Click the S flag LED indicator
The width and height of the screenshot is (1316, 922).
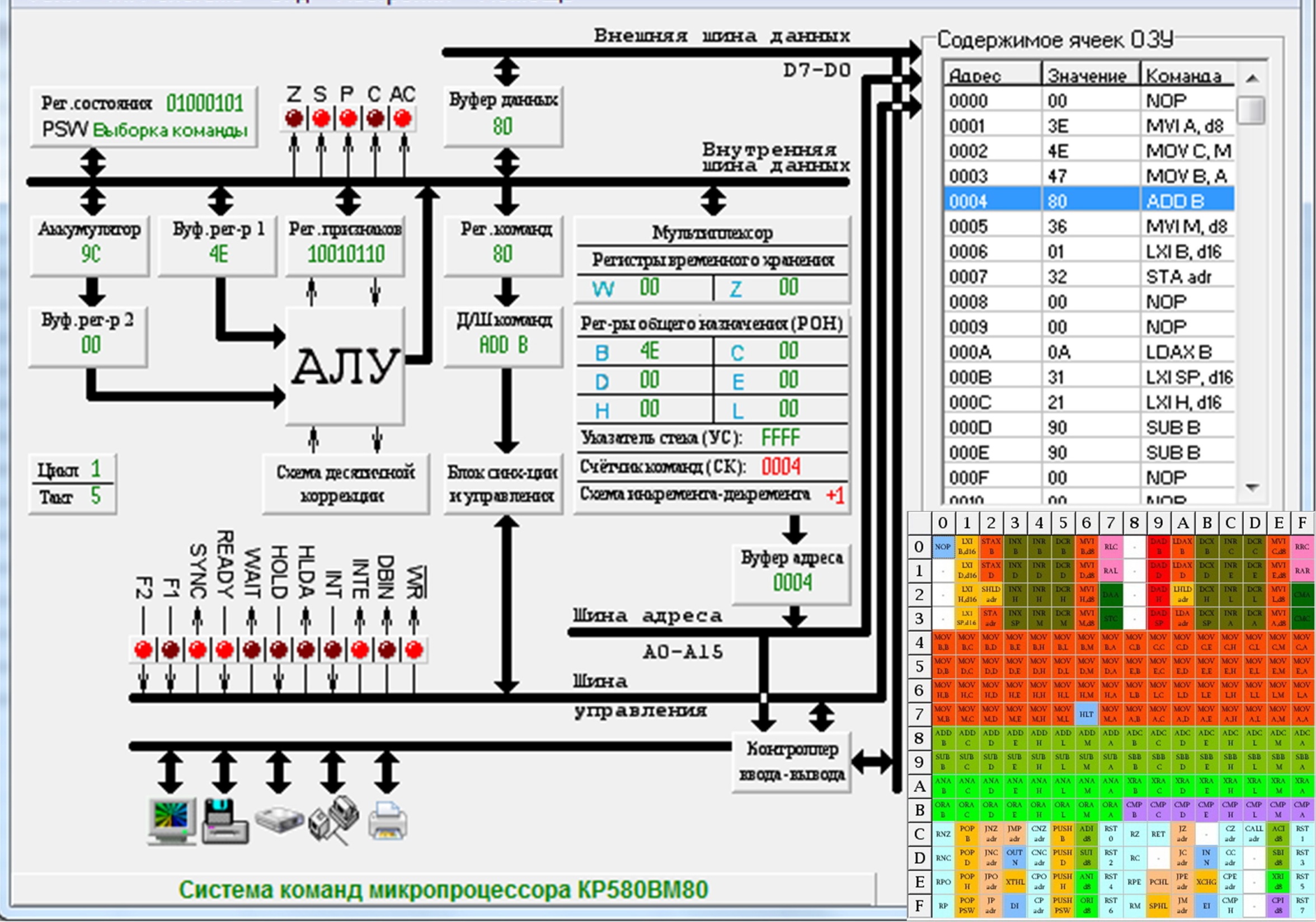pos(321,119)
